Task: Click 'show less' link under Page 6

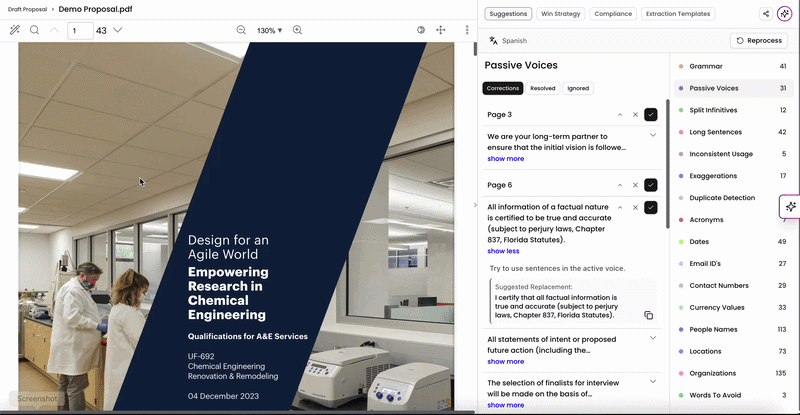Action: [x=503, y=251]
